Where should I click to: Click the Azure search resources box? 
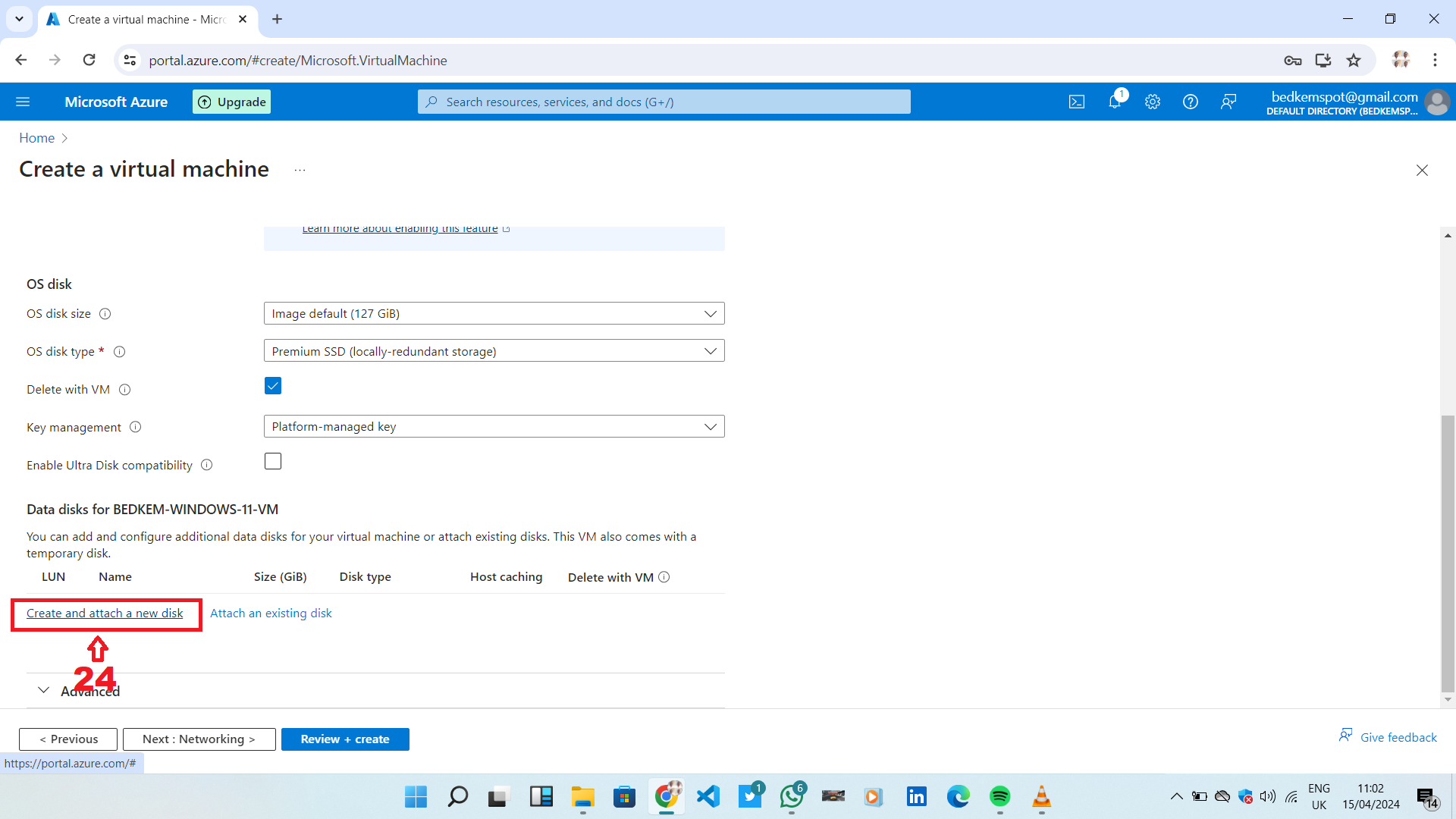pos(664,102)
